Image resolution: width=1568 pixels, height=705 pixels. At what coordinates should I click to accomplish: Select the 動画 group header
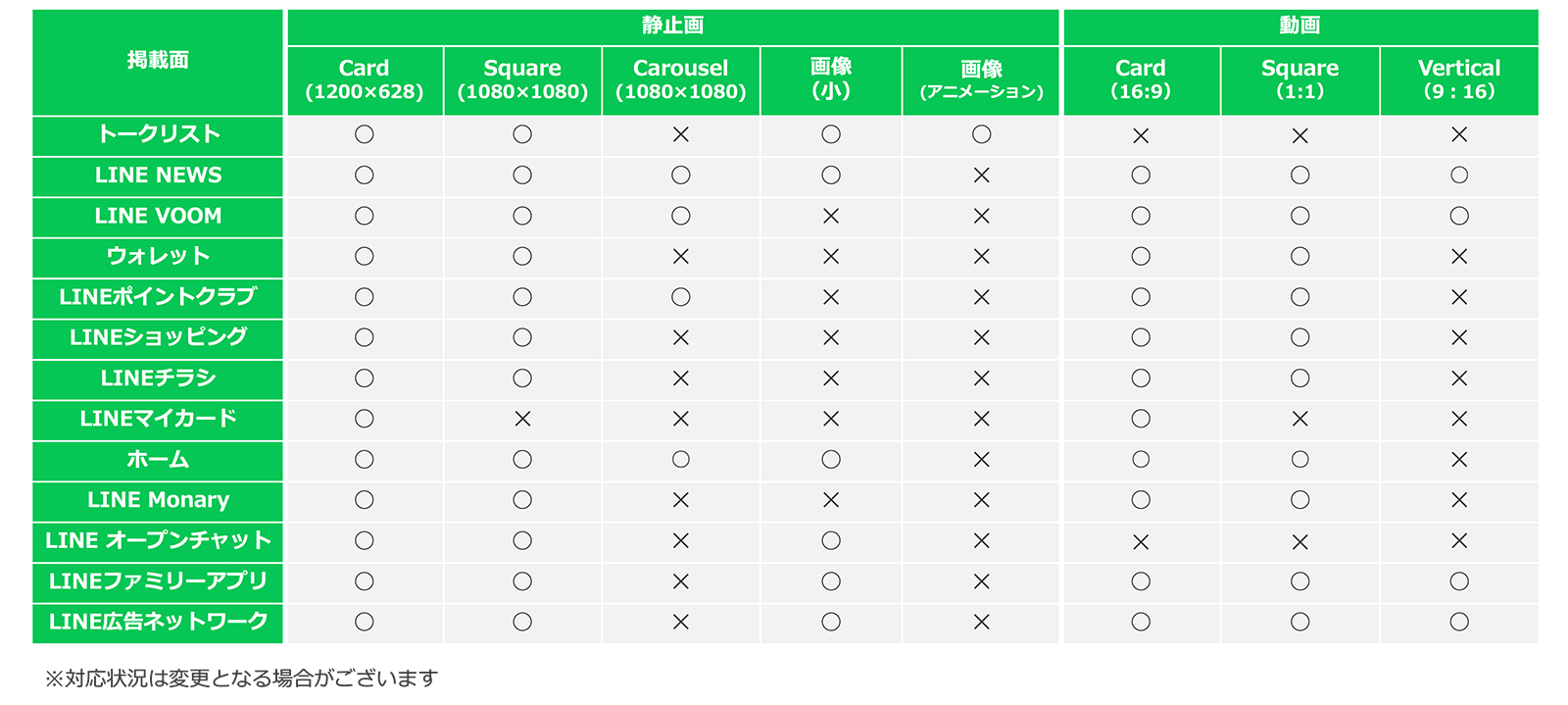tap(1299, 26)
